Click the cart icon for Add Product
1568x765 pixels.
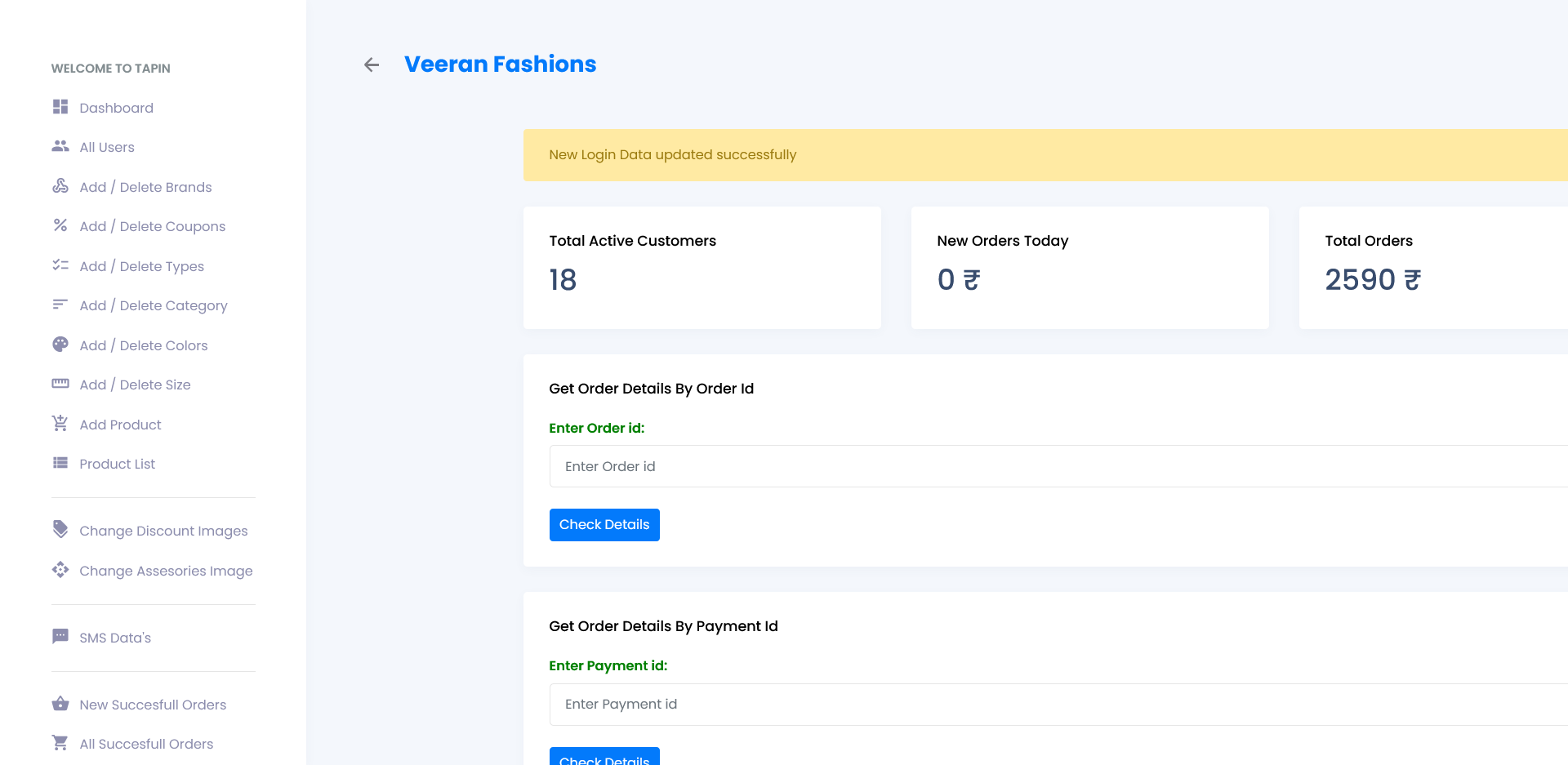pos(60,424)
